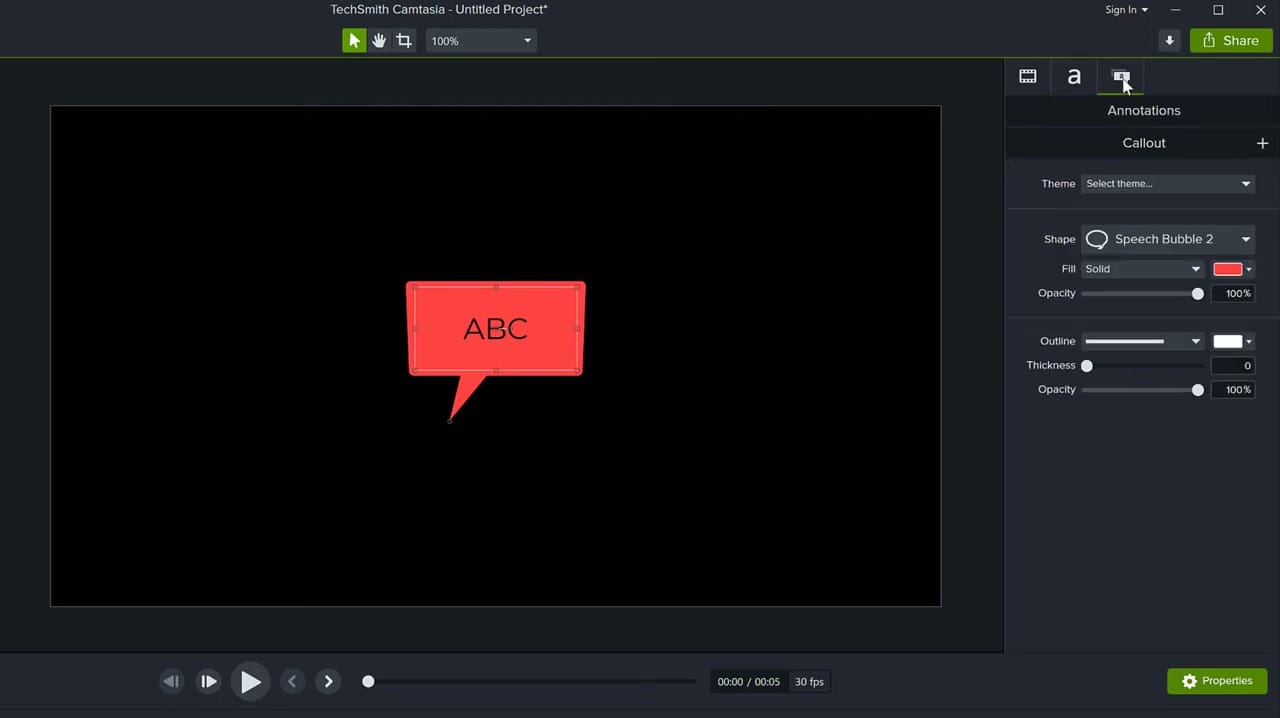Select the Edit cursor tool in the canvas toolbar
Image resolution: width=1280 pixels, height=718 pixels.
[354, 40]
